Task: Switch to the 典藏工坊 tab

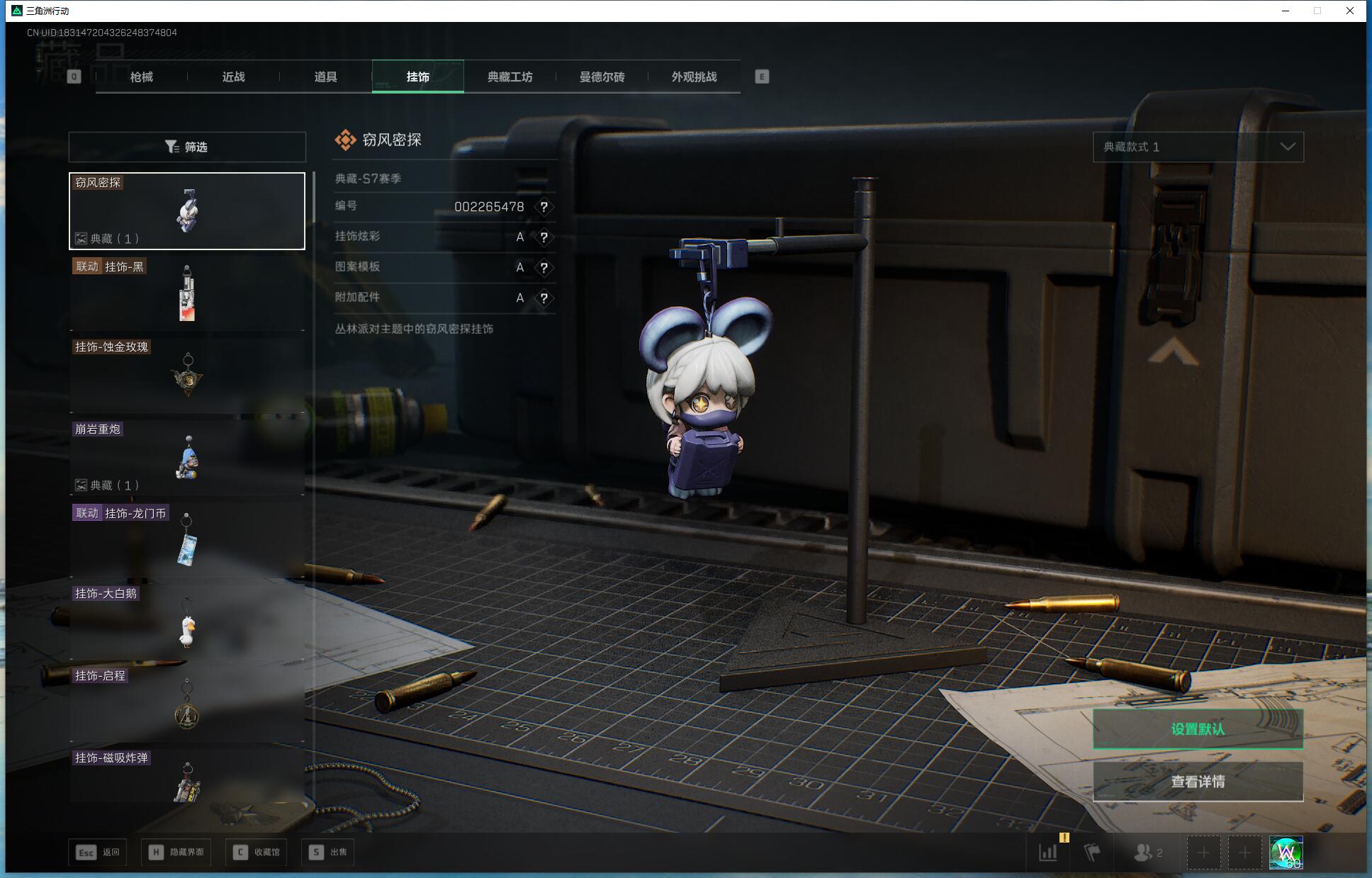Action: click(x=510, y=77)
